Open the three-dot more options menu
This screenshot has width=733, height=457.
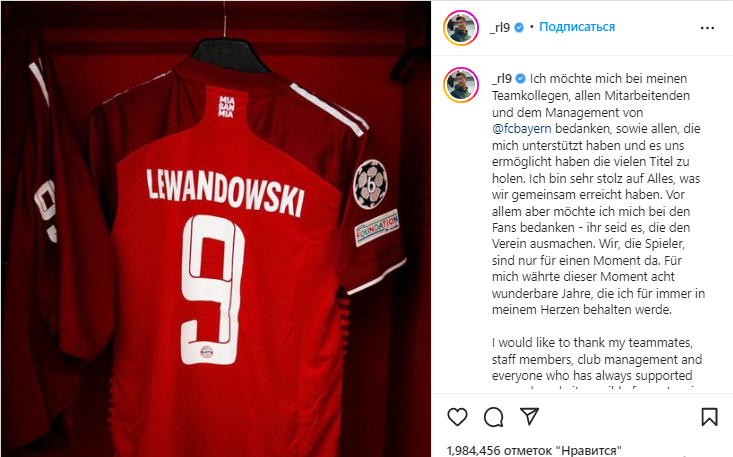[x=707, y=28]
